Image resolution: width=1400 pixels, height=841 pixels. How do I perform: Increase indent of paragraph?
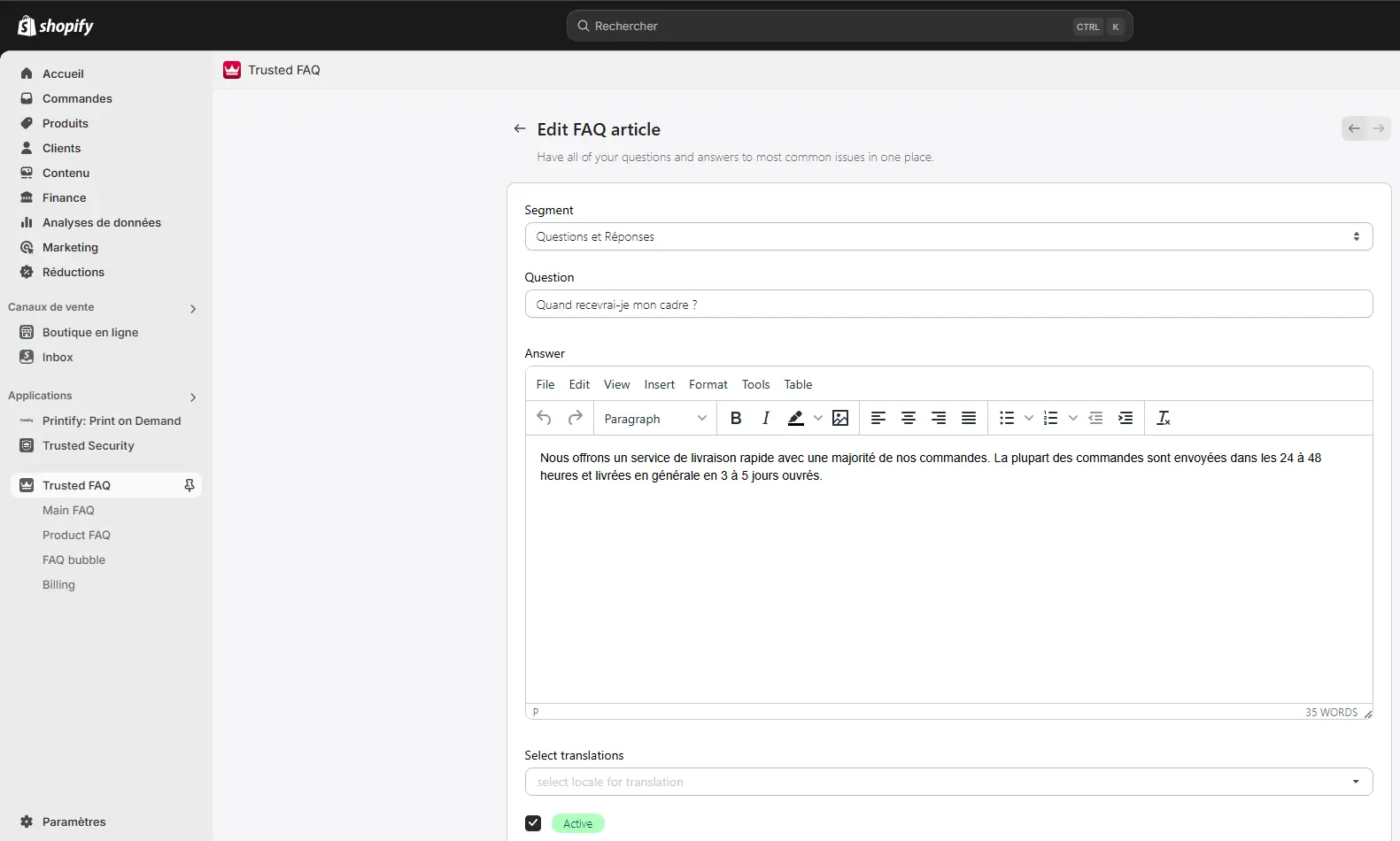coord(1125,419)
